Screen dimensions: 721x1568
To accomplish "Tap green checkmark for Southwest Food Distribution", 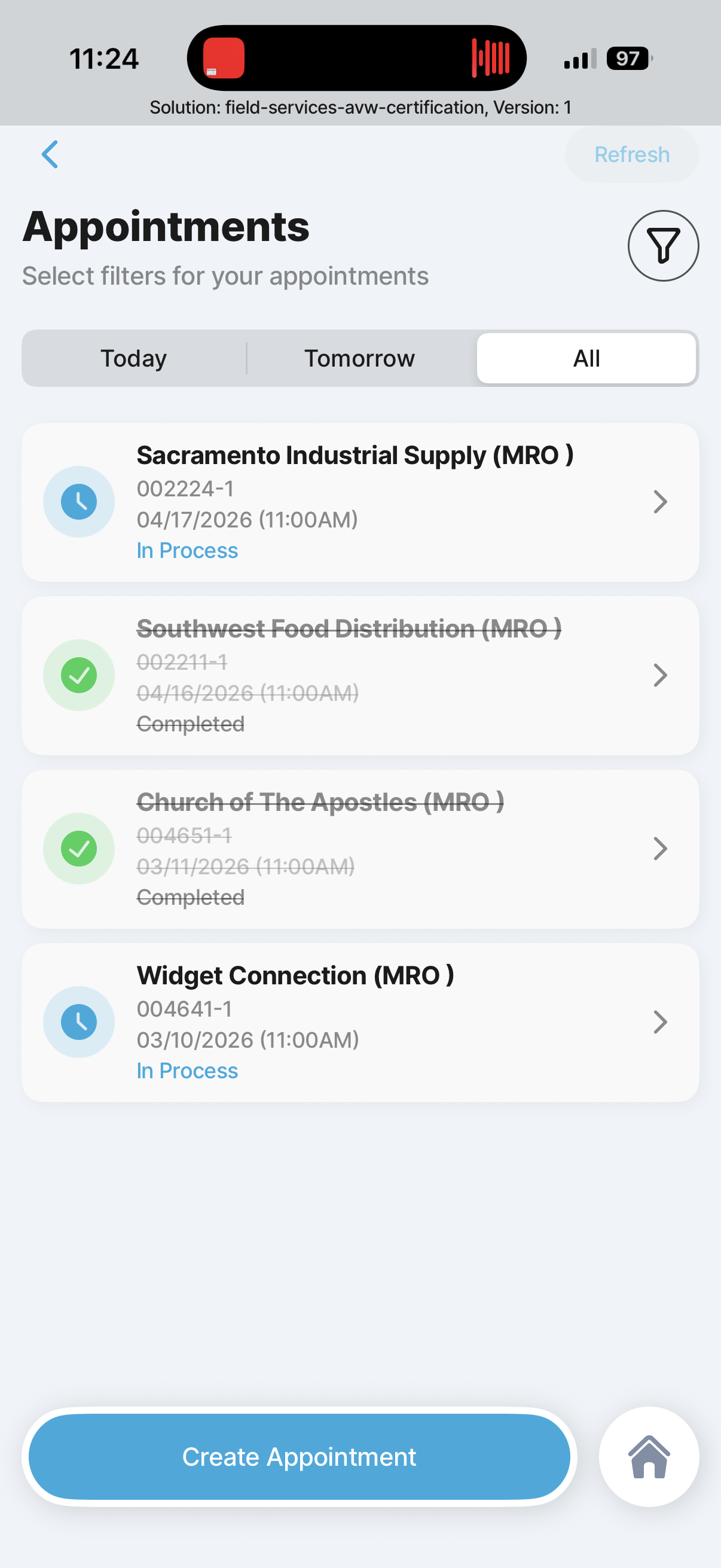I will (x=79, y=675).
